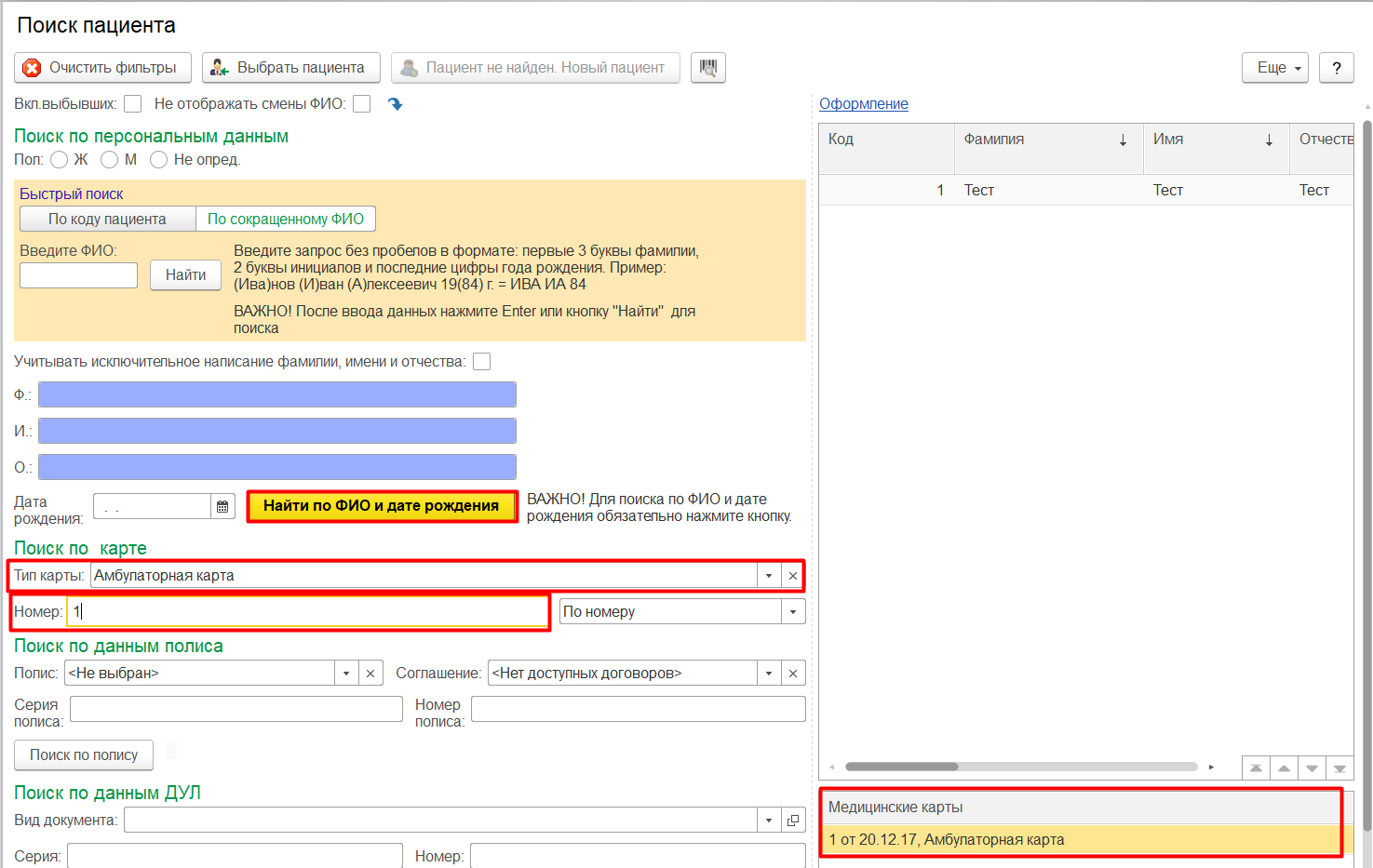This screenshot has width=1373, height=868.
Task: Open the Оформление link
Action: pyautogui.click(x=863, y=104)
